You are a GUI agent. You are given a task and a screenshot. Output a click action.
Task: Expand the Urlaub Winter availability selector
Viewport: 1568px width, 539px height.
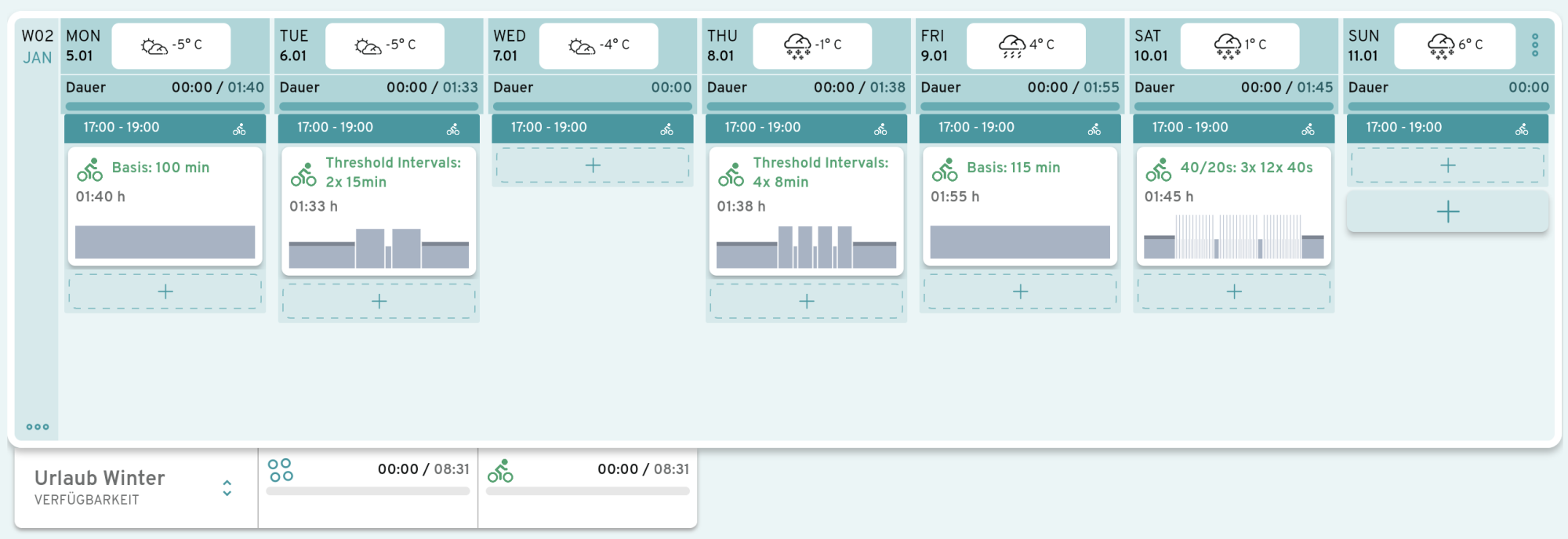pos(227,488)
